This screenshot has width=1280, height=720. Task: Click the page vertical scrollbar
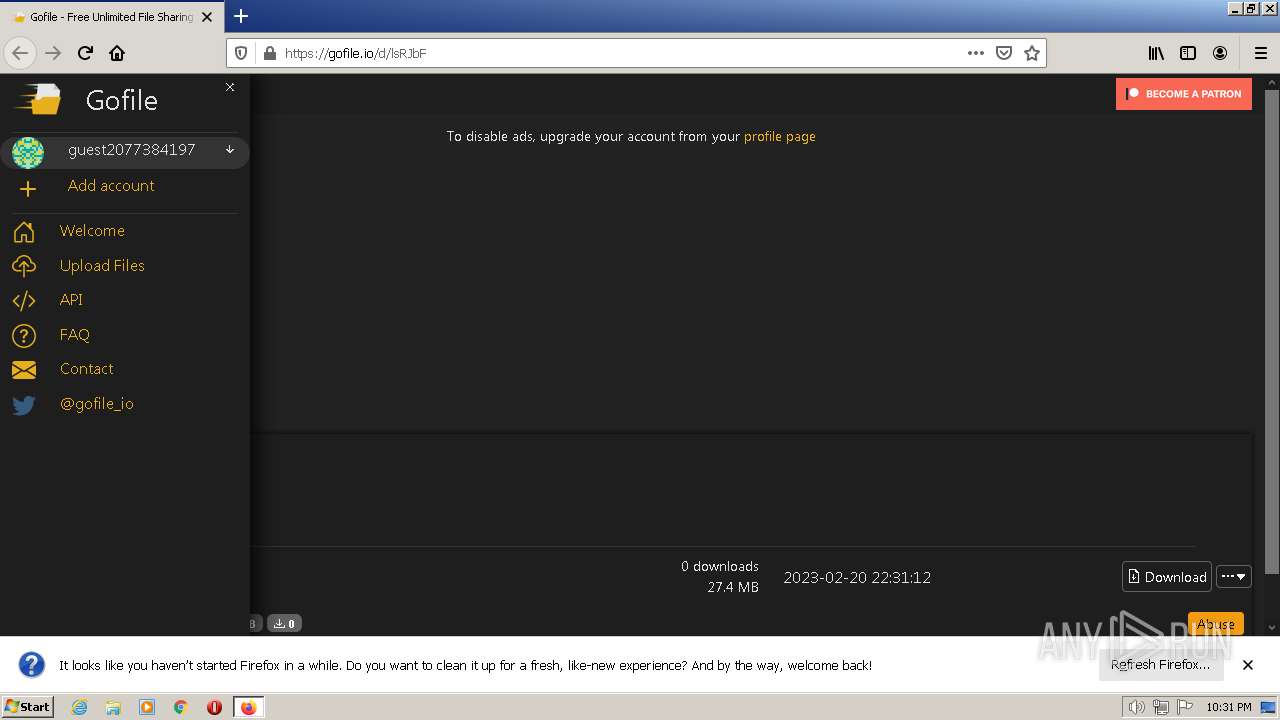tap(1272, 330)
